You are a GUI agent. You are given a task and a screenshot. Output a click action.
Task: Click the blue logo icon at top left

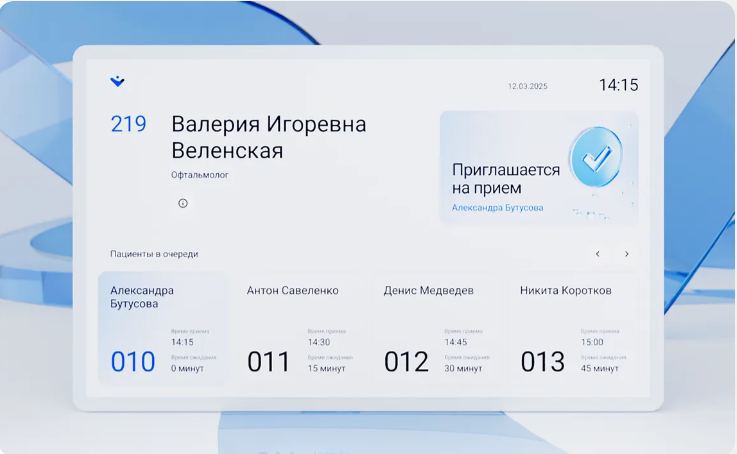[117, 81]
